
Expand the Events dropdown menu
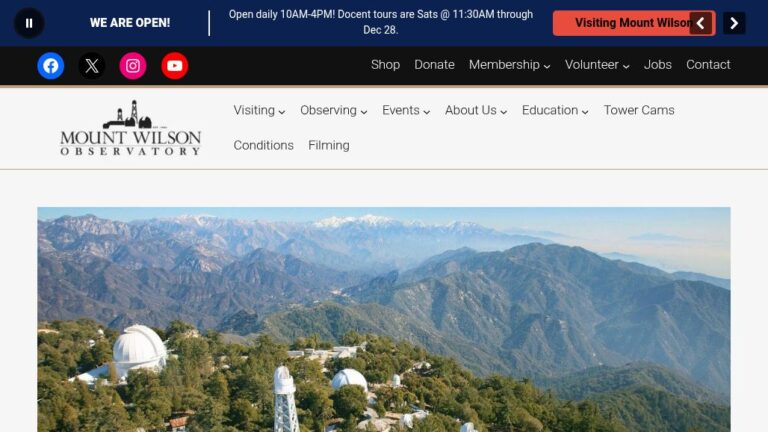click(x=406, y=111)
